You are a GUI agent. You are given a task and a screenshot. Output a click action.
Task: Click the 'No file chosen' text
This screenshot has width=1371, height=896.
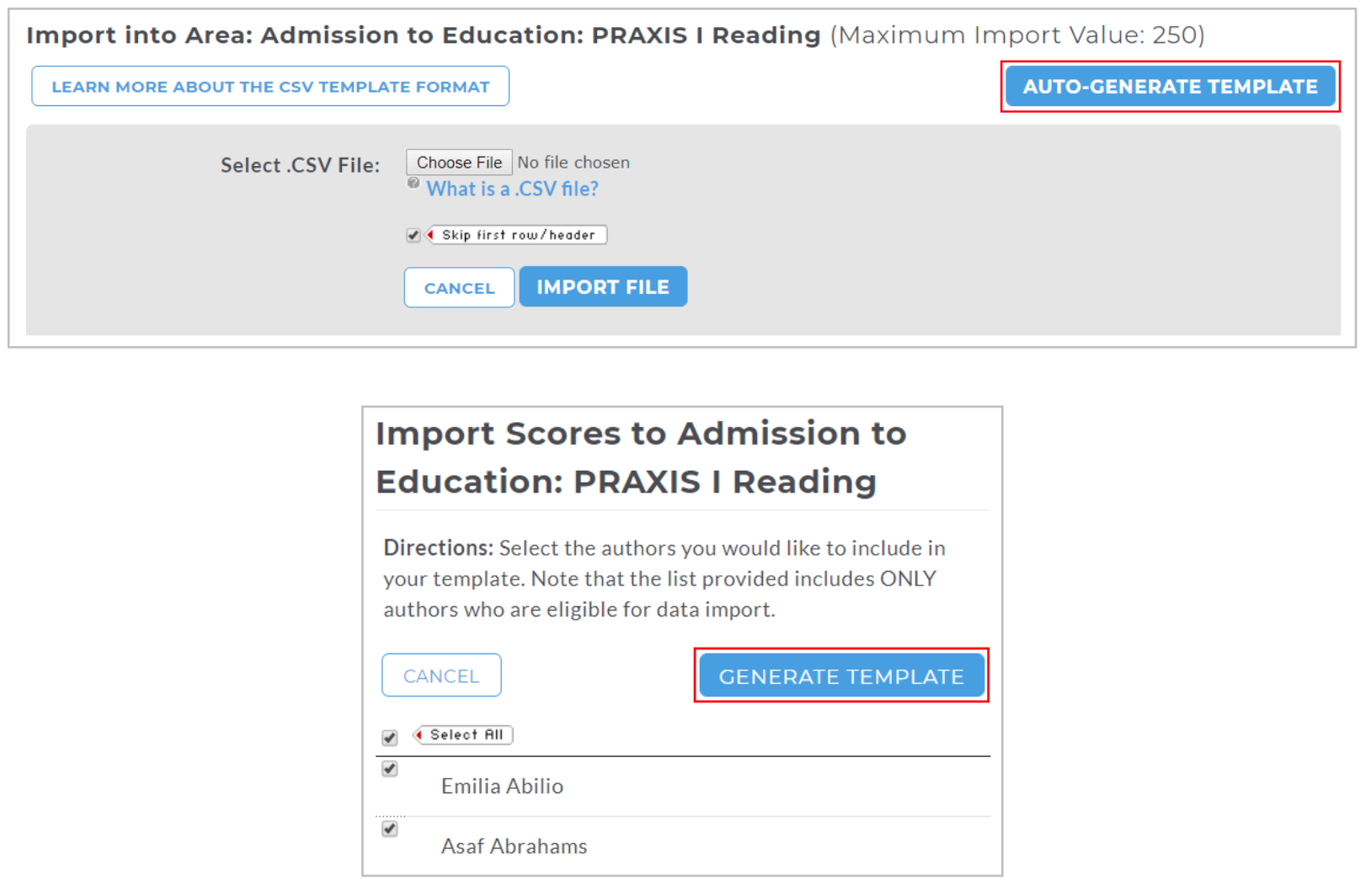point(573,163)
